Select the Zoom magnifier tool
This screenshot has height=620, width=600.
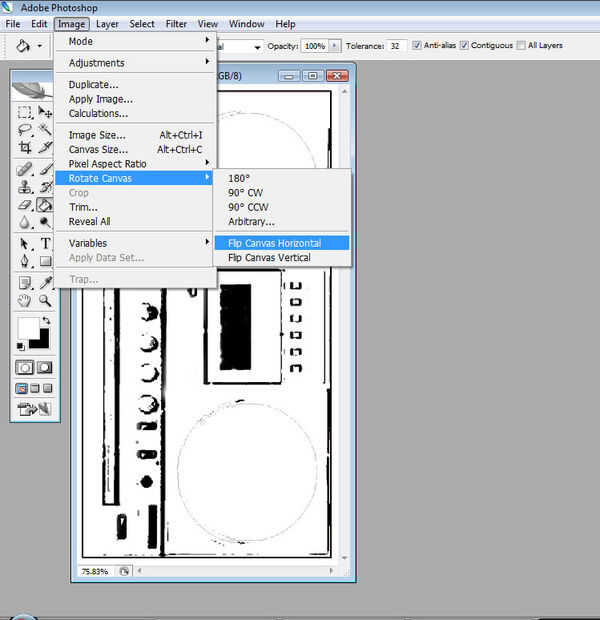point(45,301)
